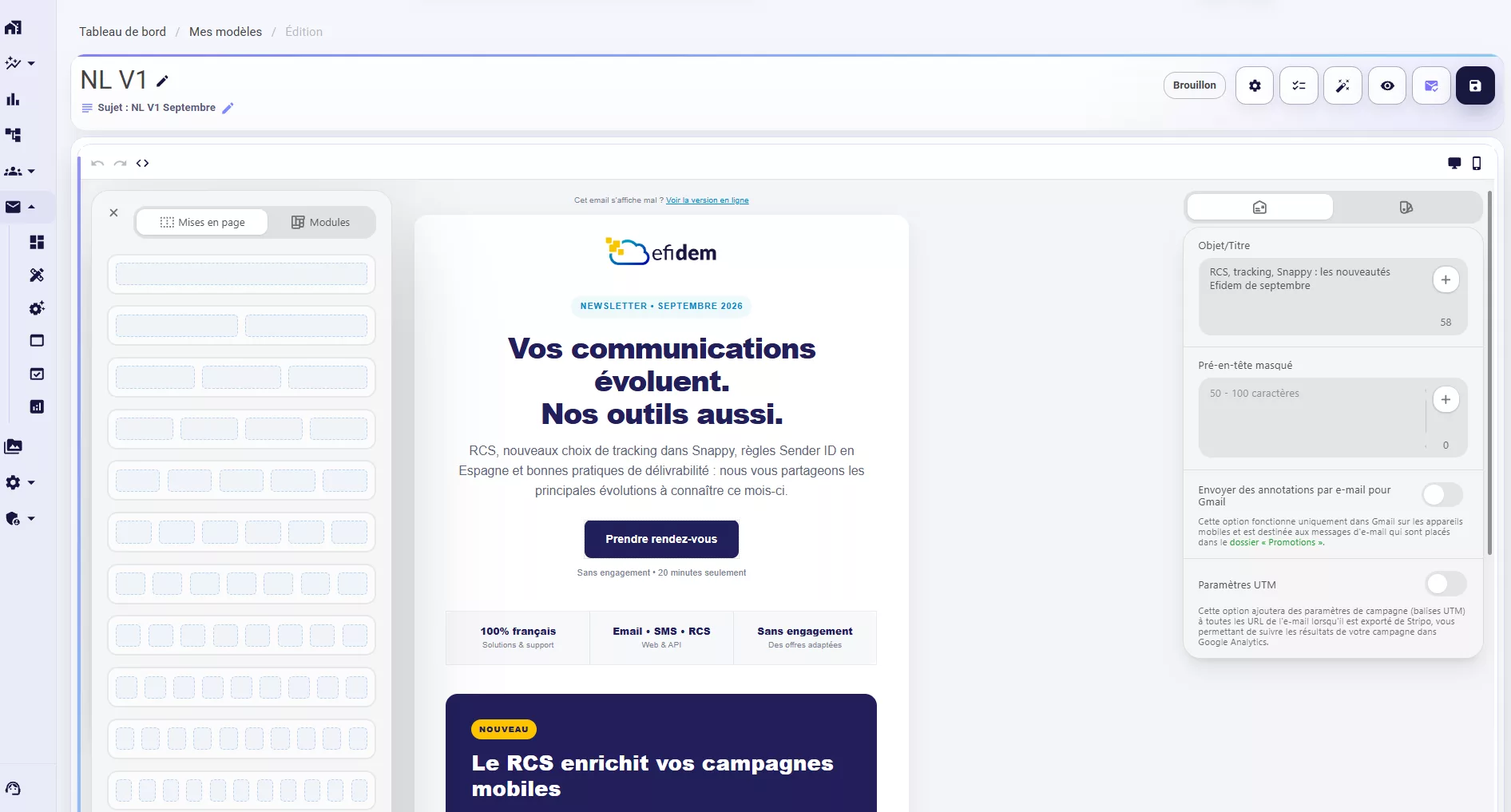Open the design tools (ruler and pencil) icon
Viewport: 1511px width, 812px height.
click(37, 275)
